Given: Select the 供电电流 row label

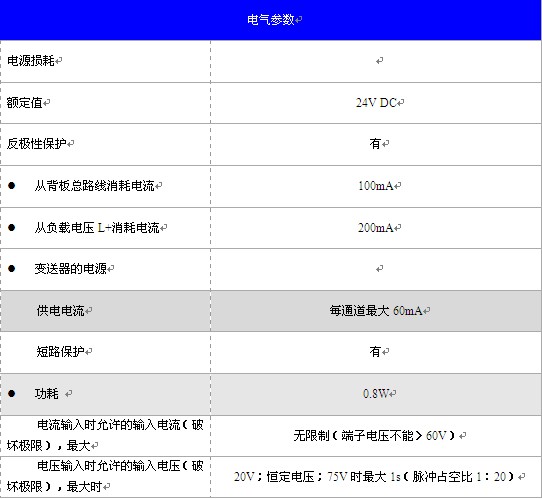Looking at the screenshot, I should pyautogui.click(x=60, y=311).
